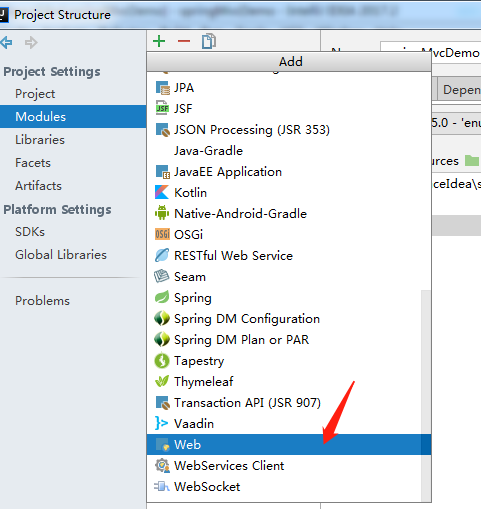Viewport: 481px width, 509px height.
Task: Click the Thymeleaf icon
Action: pos(162,381)
